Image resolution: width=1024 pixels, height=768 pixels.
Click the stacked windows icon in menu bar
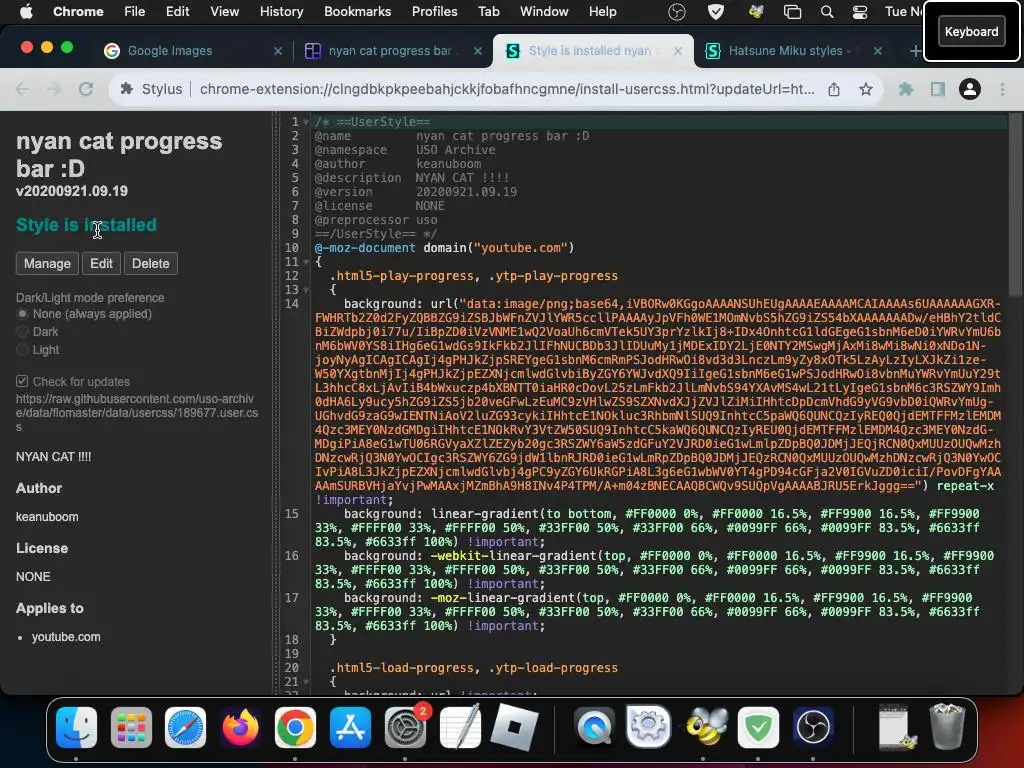point(792,12)
